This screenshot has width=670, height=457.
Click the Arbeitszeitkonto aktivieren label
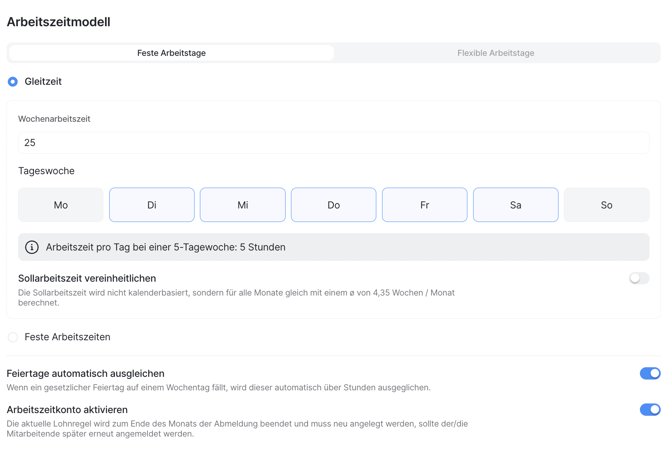coord(67,410)
